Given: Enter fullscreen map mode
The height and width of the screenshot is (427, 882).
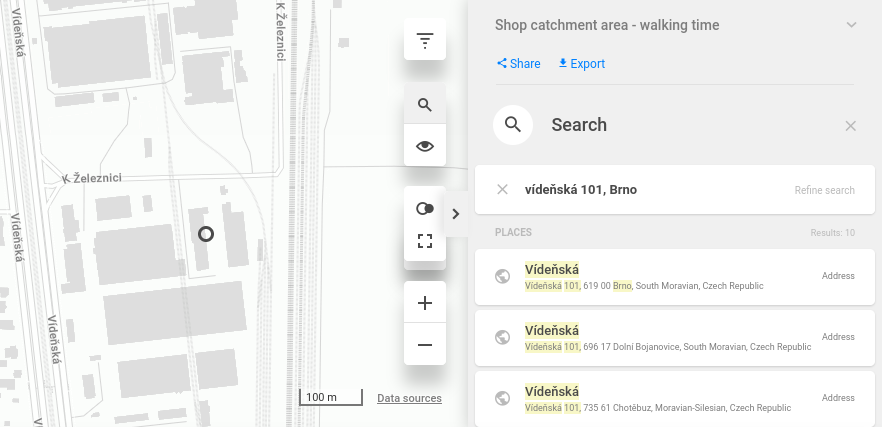Looking at the screenshot, I should pyautogui.click(x=425, y=240).
